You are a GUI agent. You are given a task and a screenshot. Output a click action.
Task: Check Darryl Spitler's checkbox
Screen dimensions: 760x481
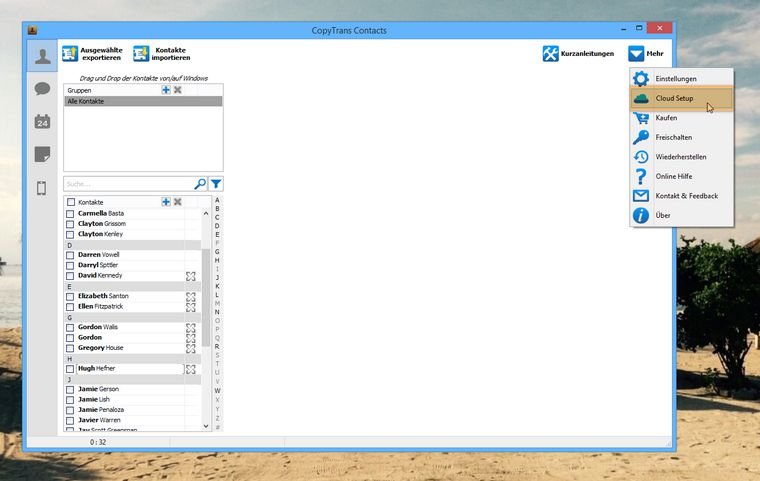coord(70,266)
